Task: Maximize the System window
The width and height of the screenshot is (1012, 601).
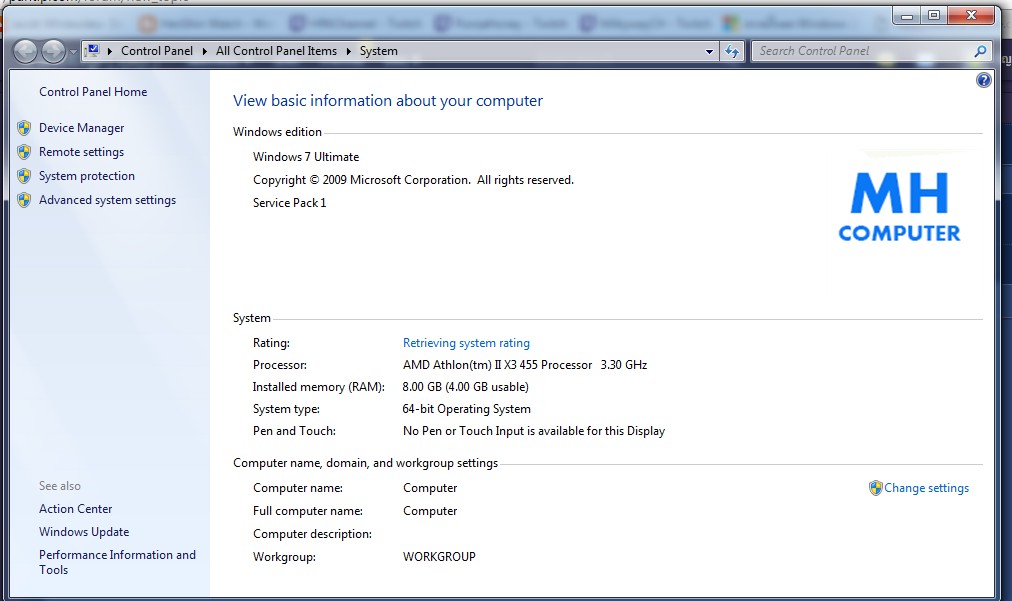Action: pos(934,15)
